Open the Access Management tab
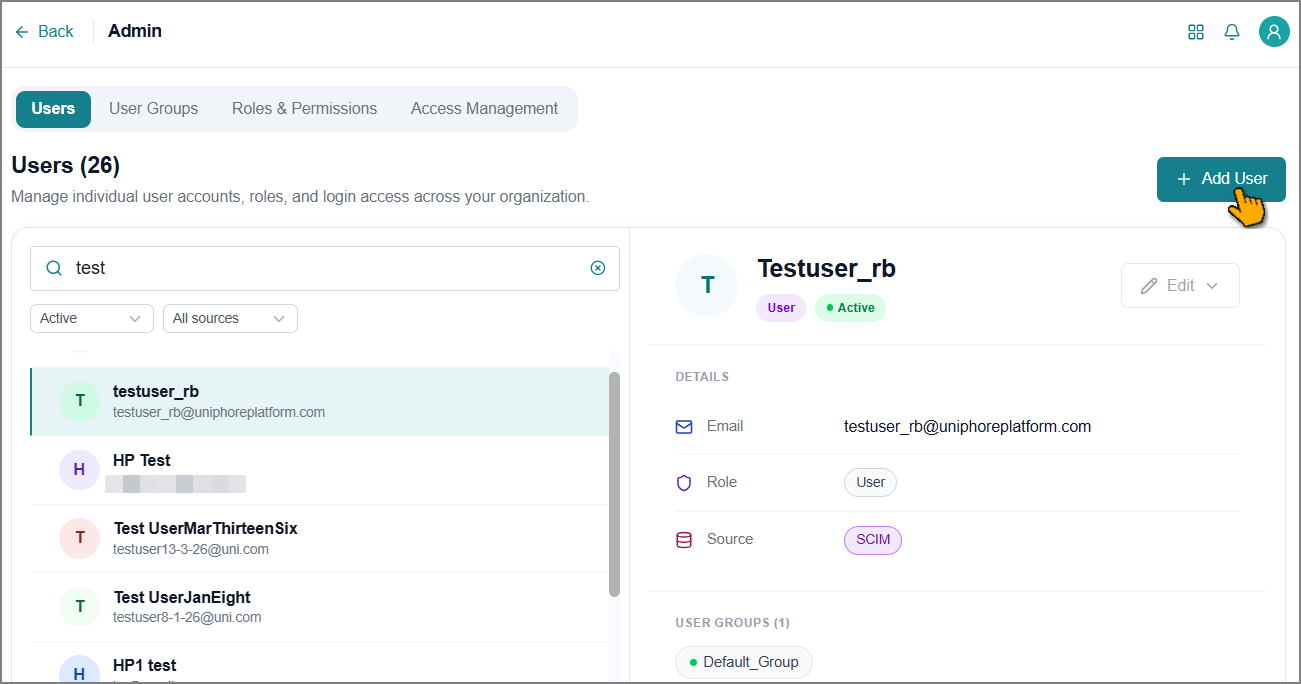The image size is (1301, 684). 485,109
